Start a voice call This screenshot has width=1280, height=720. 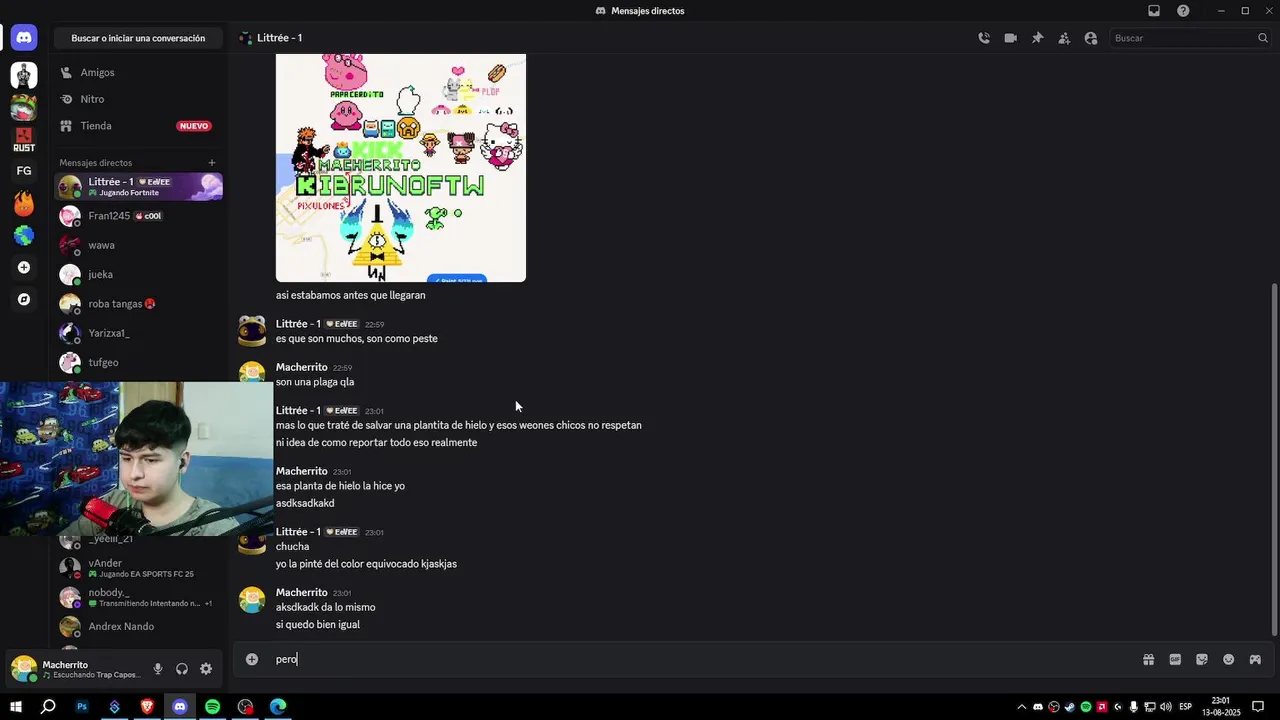click(x=984, y=38)
